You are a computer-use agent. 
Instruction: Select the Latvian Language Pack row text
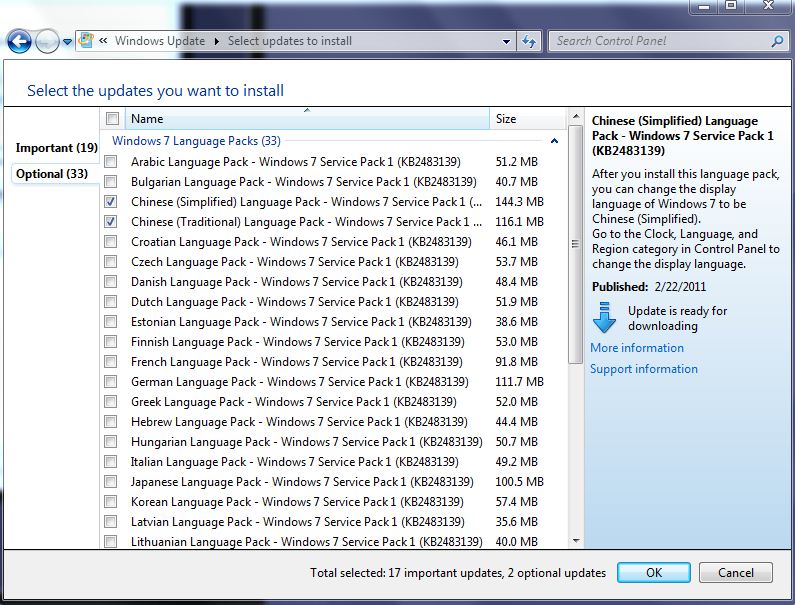click(x=298, y=522)
